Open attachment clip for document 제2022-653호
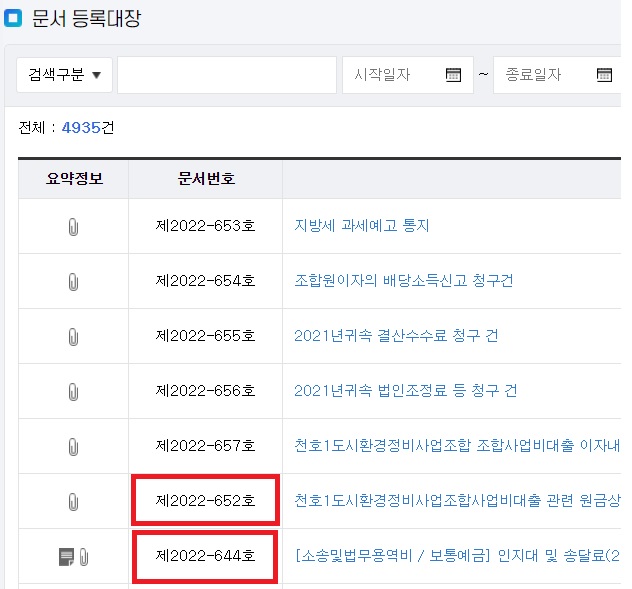 point(73,227)
